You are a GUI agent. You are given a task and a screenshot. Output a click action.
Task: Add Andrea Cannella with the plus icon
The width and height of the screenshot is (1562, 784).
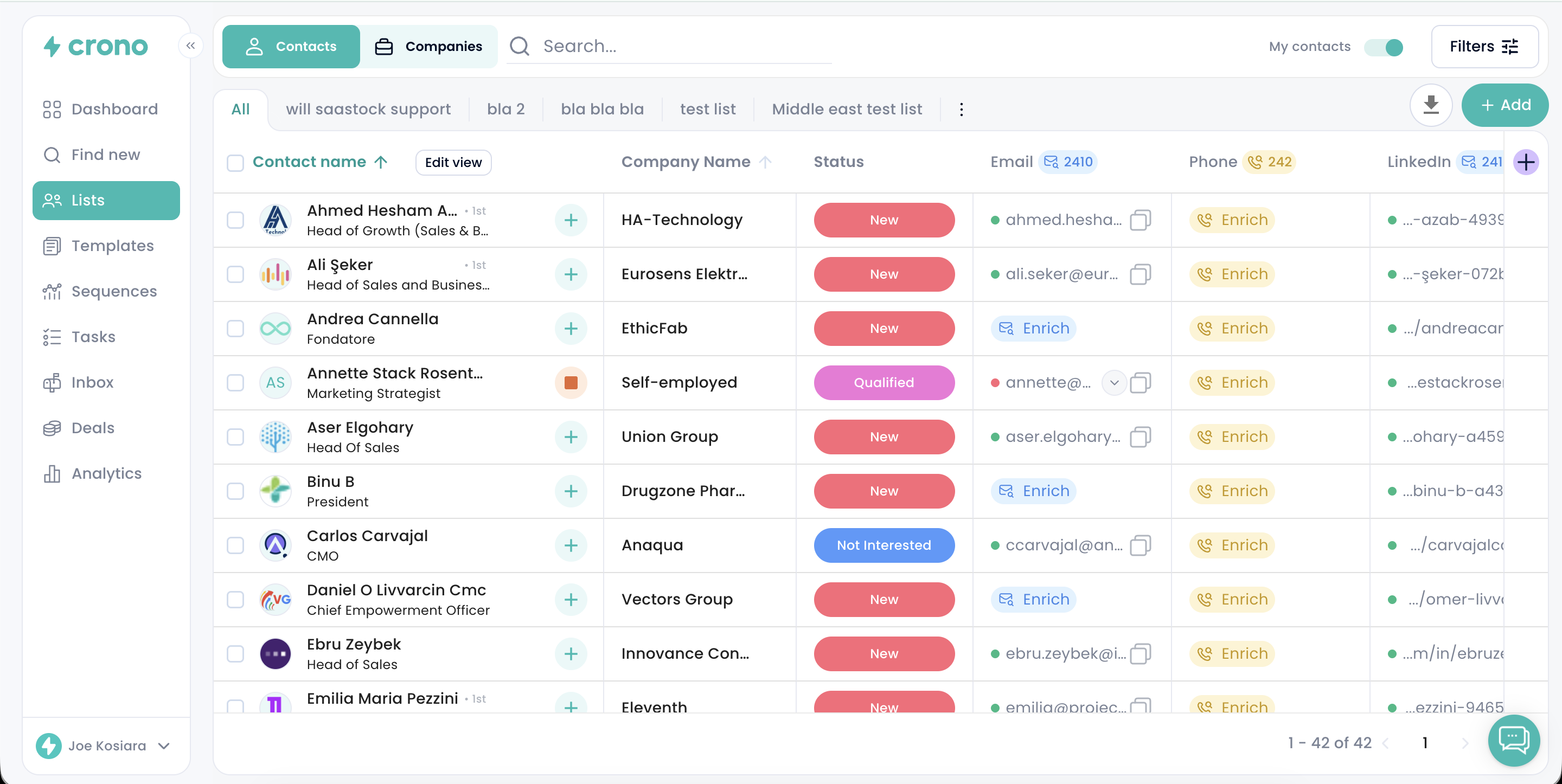click(x=571, y=329)
